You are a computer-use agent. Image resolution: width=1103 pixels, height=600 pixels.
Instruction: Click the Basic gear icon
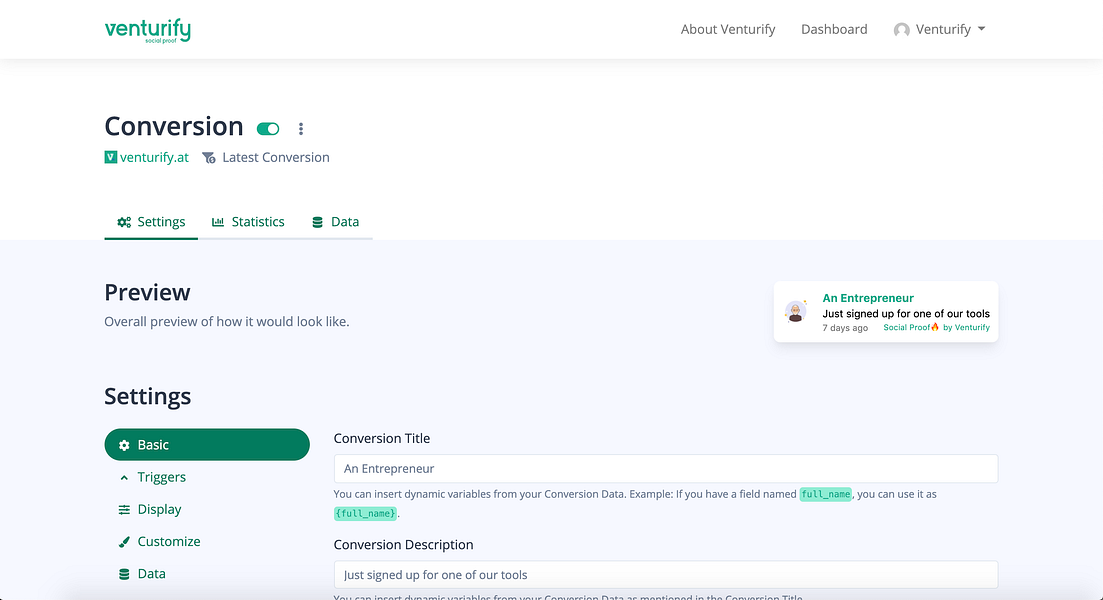pos(124,445)
